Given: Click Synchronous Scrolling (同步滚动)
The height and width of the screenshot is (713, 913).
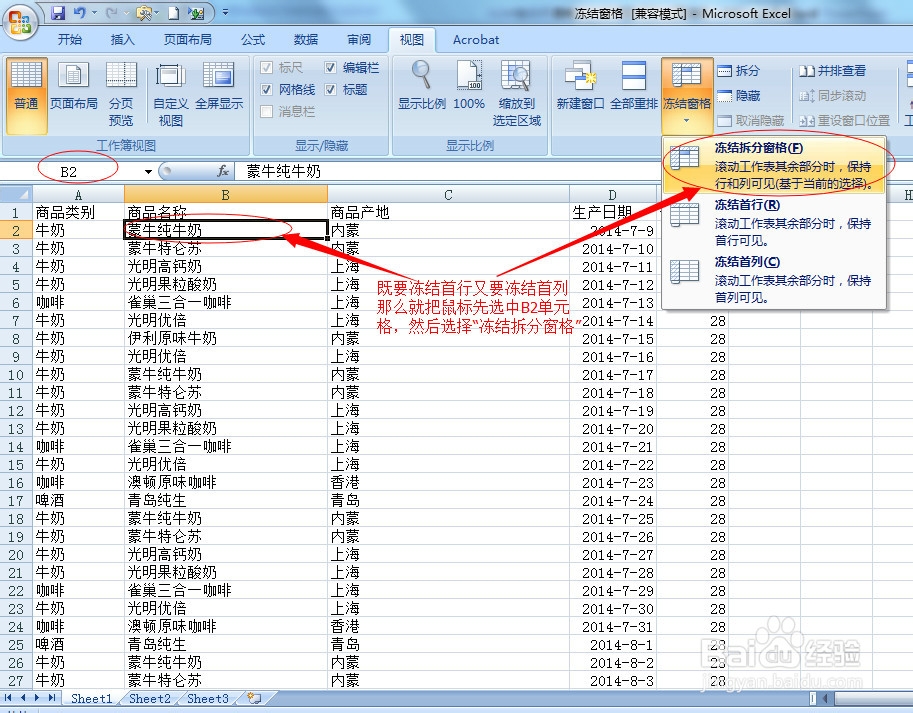Looking at the screenshot, I should pos(833,95).
